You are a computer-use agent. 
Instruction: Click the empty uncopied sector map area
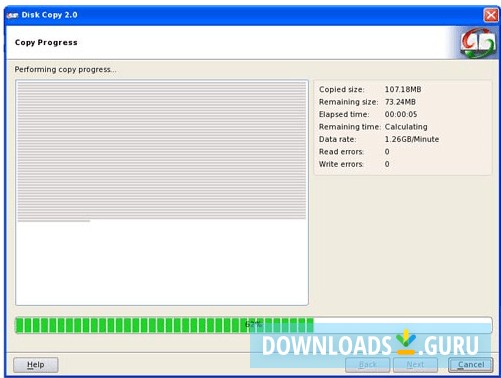[162, 263]
